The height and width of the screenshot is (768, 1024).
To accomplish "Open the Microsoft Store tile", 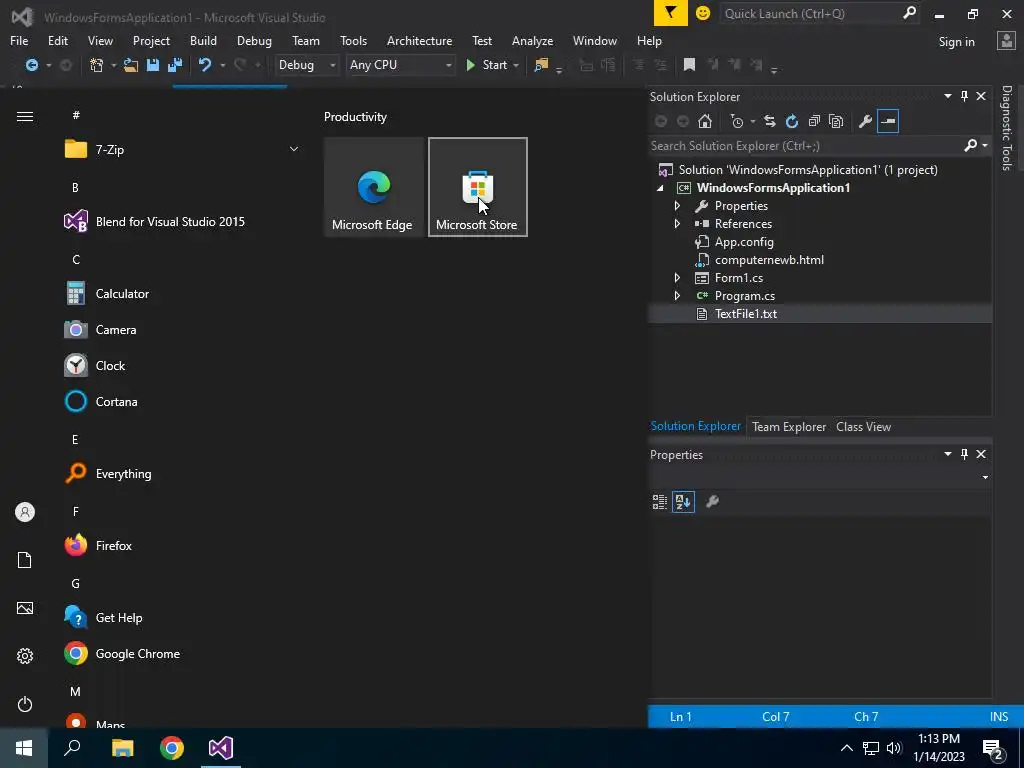I will [x=477, y=187].
